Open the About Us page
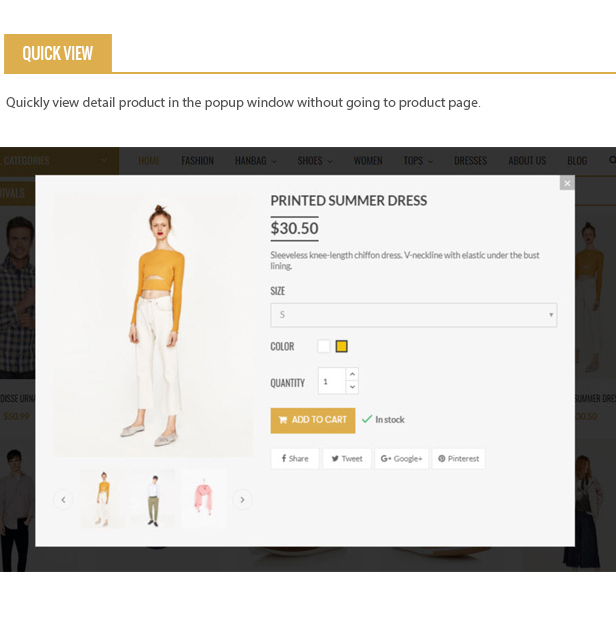The width and height of the screenshot is (616, 638). [x=527, y=161]
